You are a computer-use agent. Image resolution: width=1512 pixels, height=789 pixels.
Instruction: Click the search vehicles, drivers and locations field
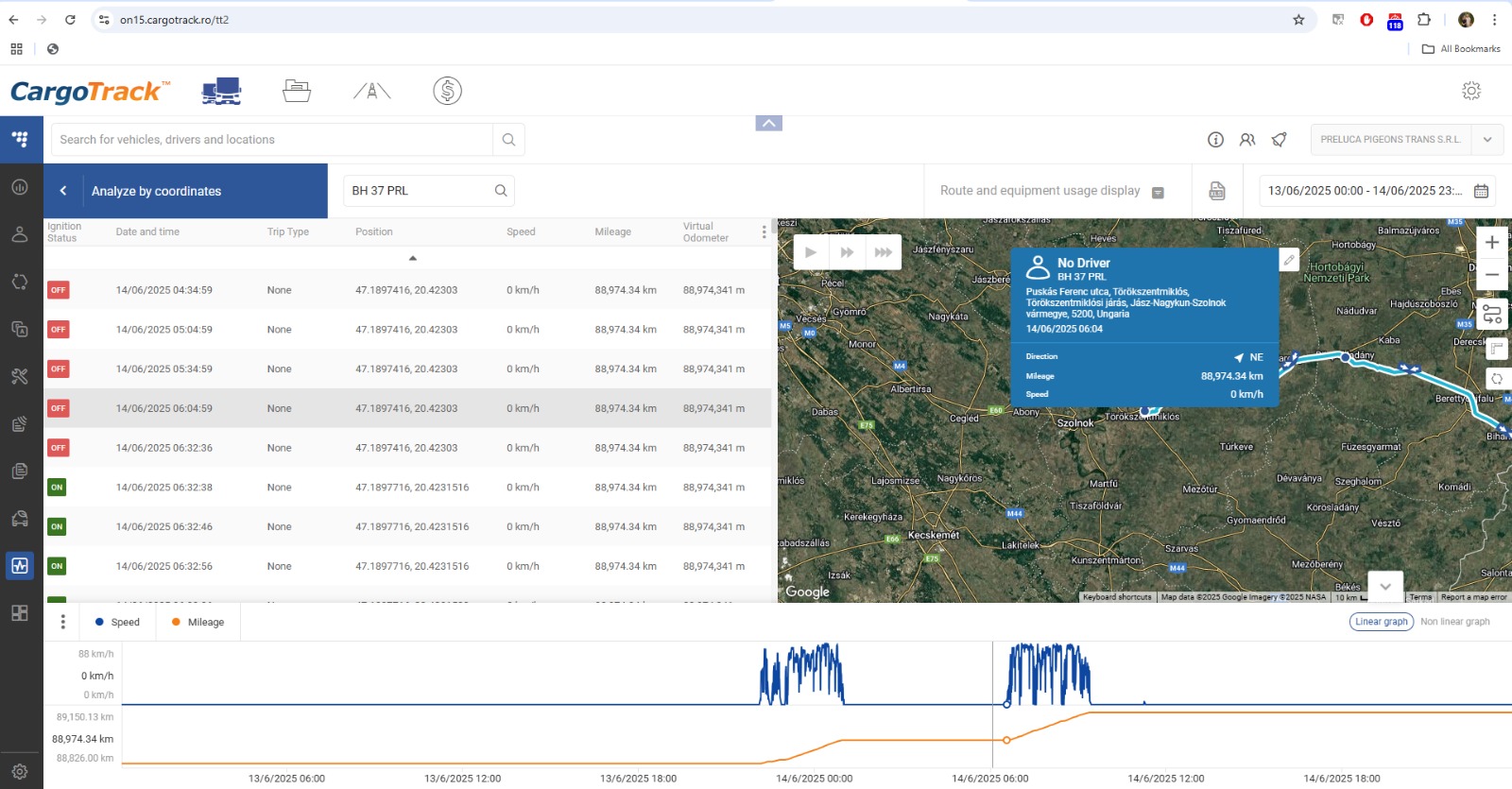272,140
